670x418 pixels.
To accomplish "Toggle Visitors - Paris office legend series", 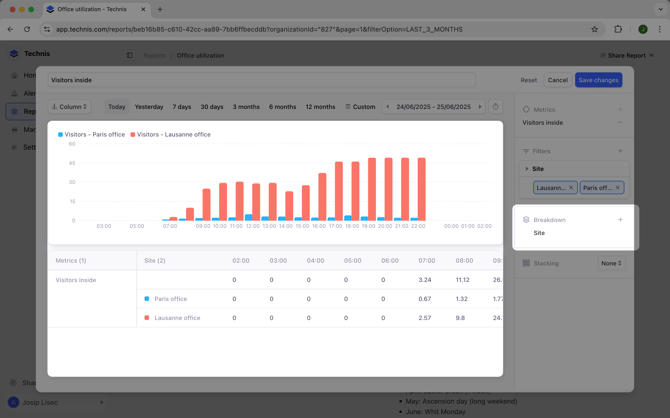I will pyautogui.click(x=92, y=134).
